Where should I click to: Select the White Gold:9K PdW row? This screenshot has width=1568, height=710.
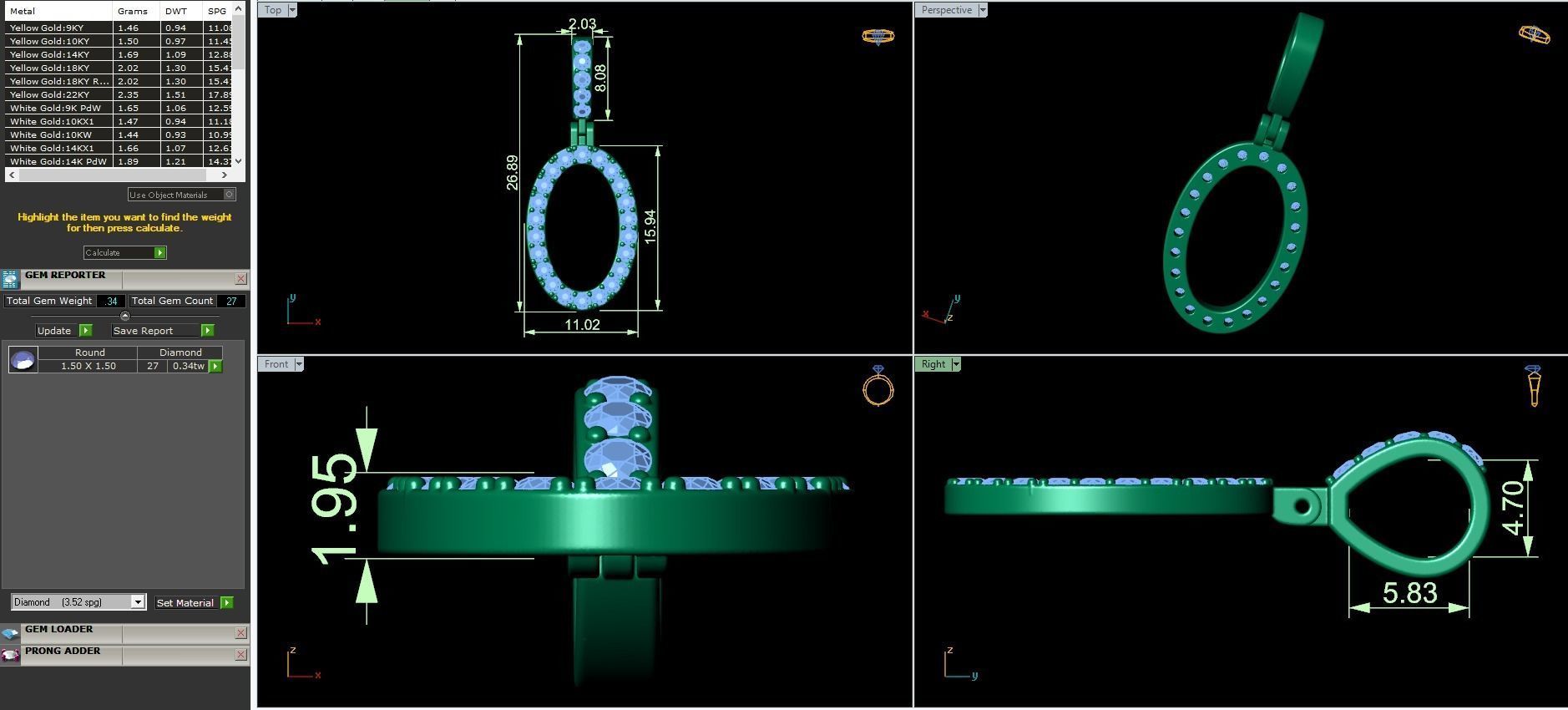tap(119, 108)
